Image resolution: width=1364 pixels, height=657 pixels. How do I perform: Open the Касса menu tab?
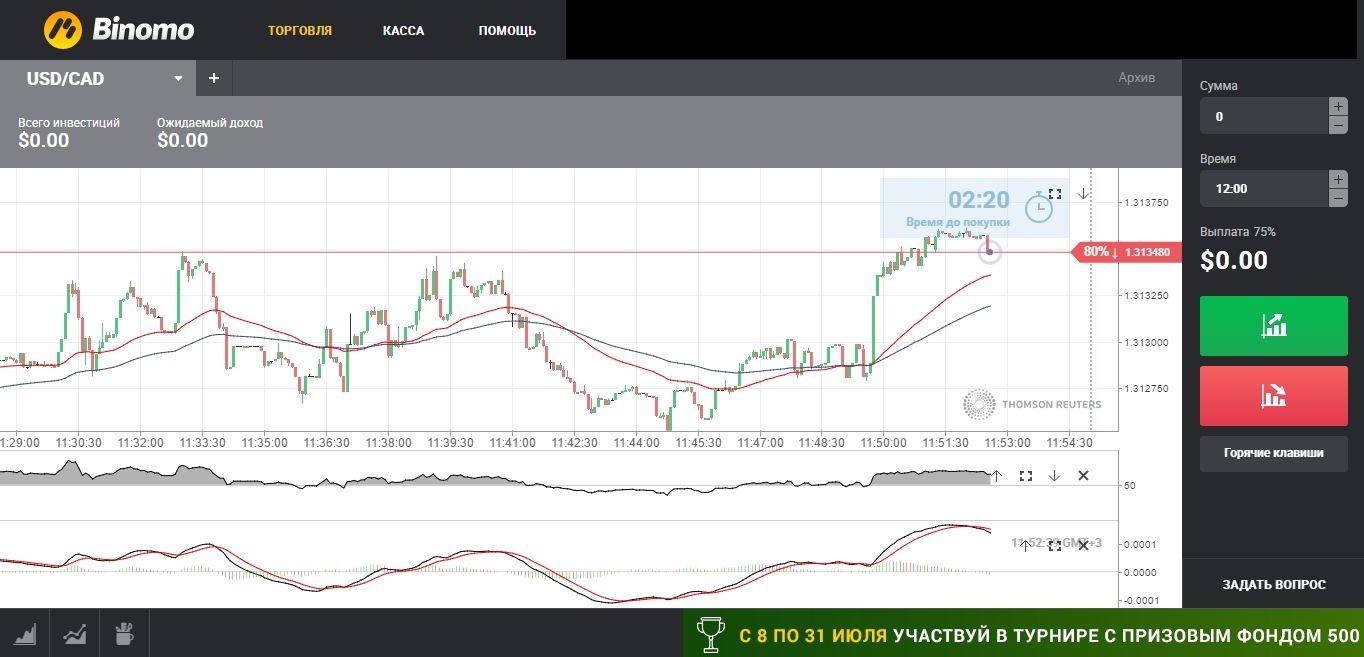403,31
